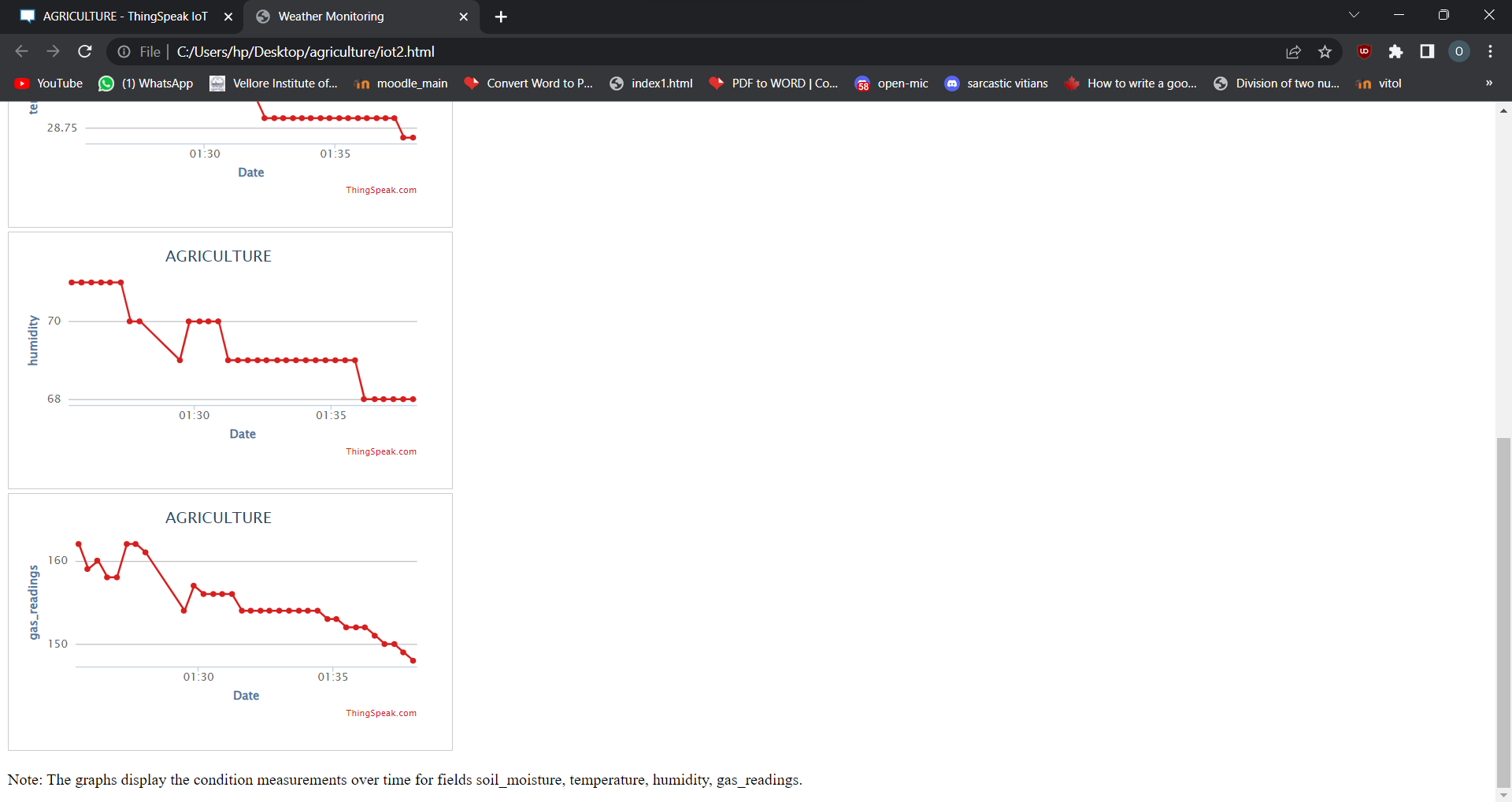Open the profile avatar labeled O
This screenshot has width=1512, height=802.
pyautogui.click(x=1458, y=51)
